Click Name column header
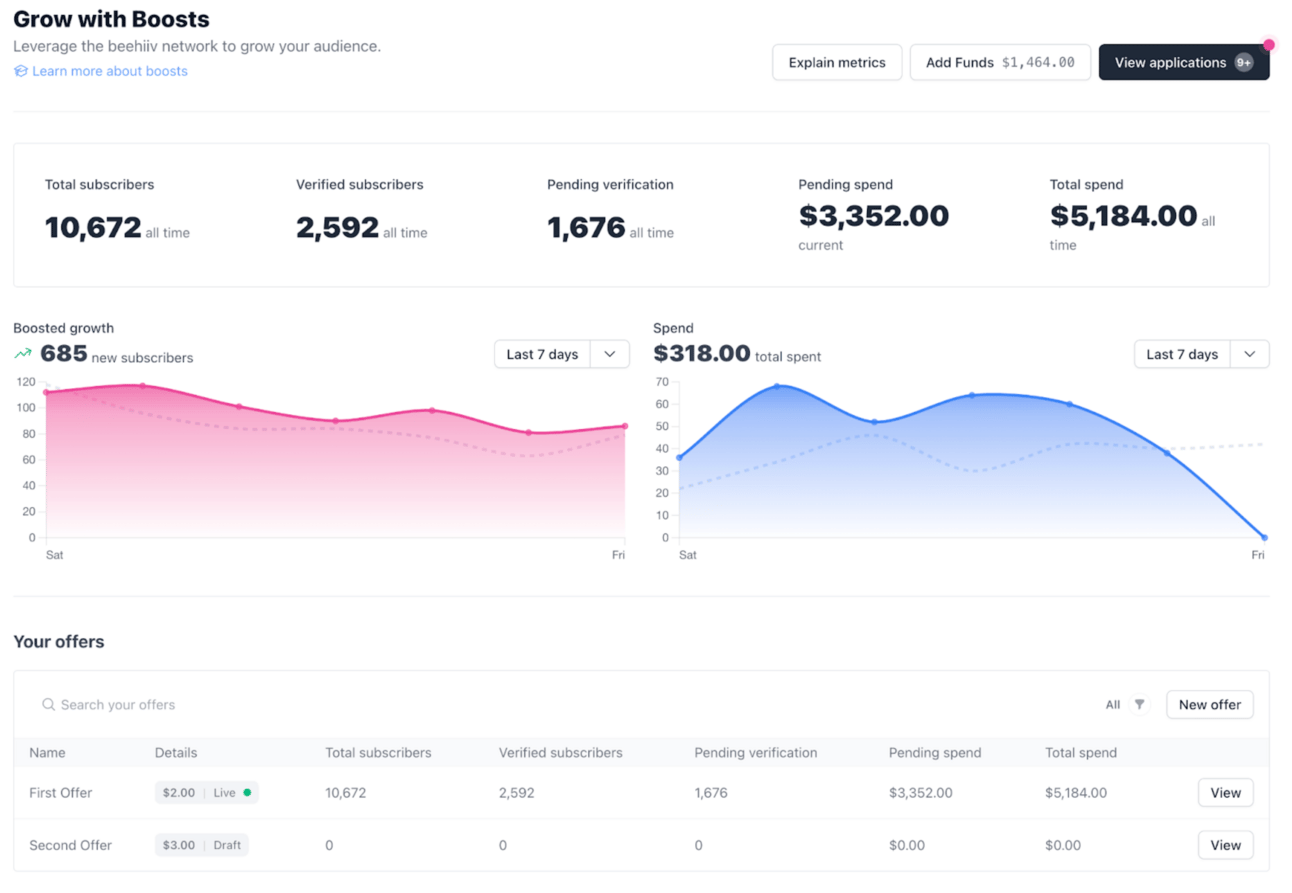Image resolution: width=1292 pixels, height=893 pixels. click(47, 753)
